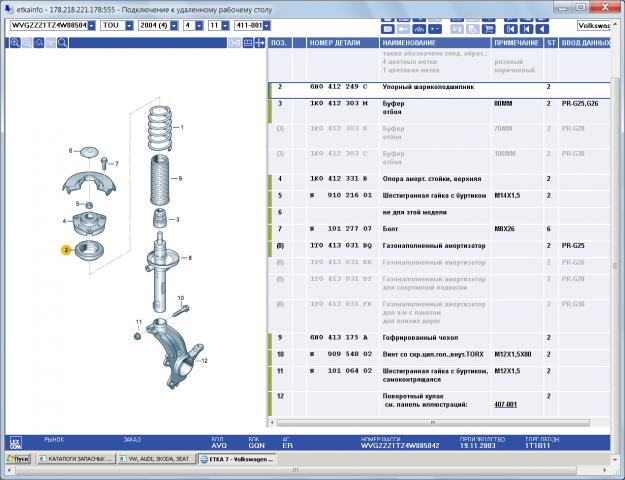Screen dimensions: 625x480
Task: Toggle the split illustration/table layout icon
Action: [x=248, y=43]
